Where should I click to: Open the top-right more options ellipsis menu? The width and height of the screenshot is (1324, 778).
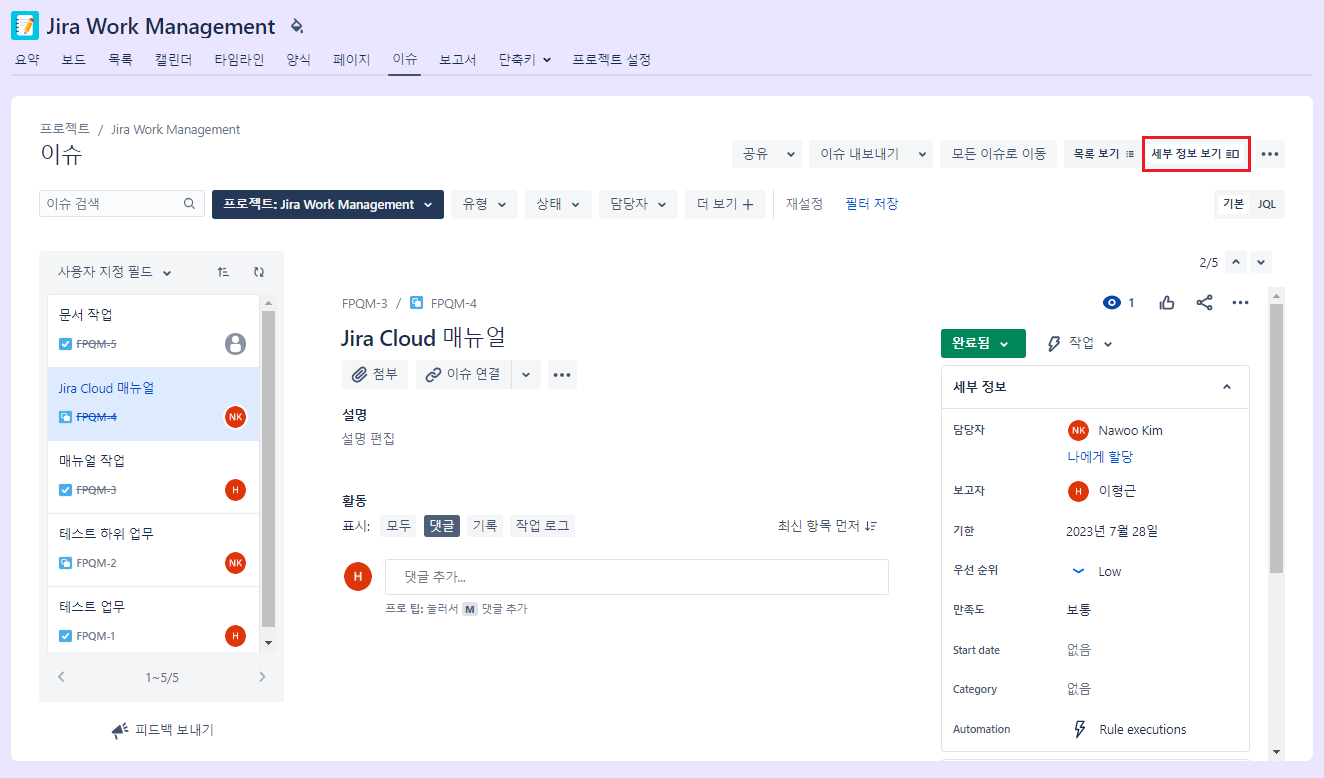point(1270,154)
